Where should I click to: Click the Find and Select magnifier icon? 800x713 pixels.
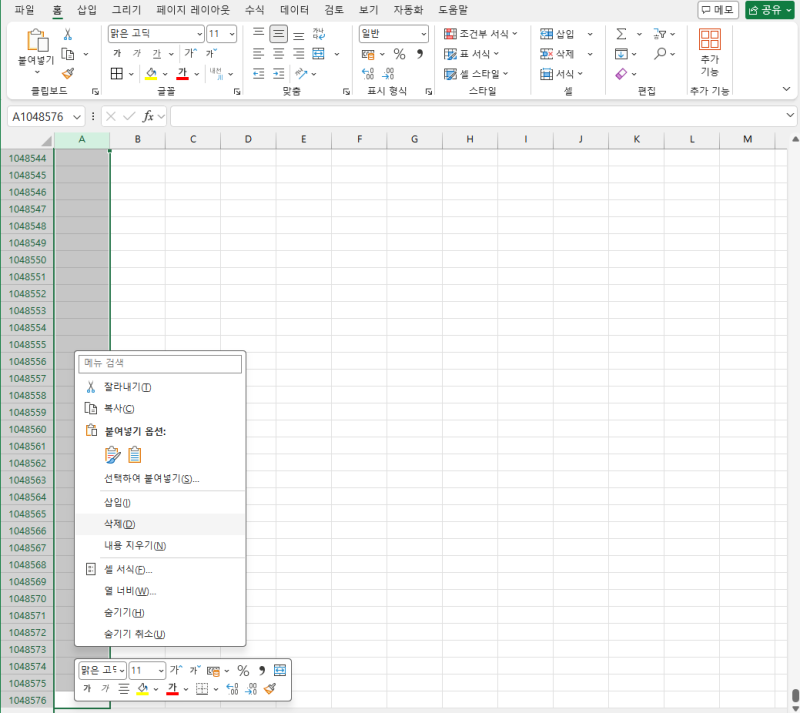tap(660, 54)
